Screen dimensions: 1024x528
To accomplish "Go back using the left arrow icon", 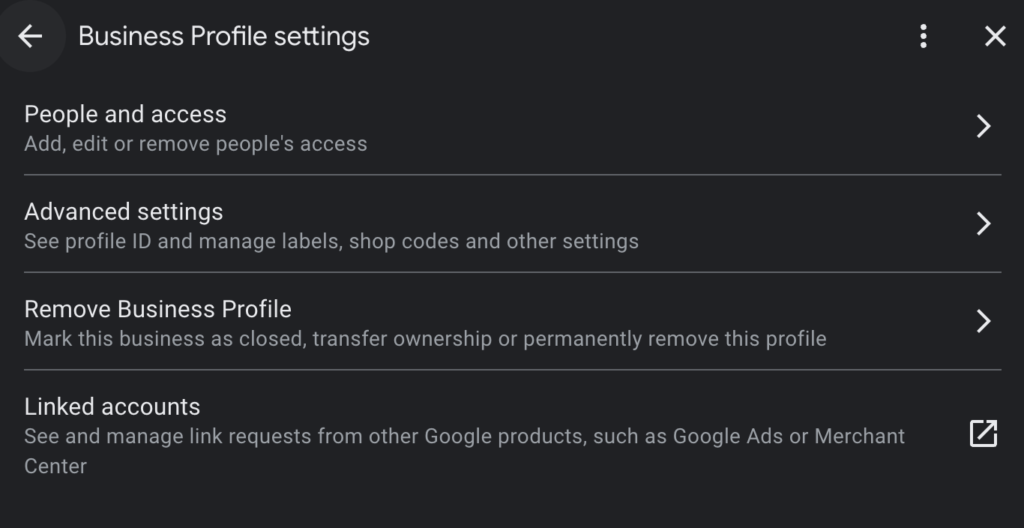I will [30, 36].
